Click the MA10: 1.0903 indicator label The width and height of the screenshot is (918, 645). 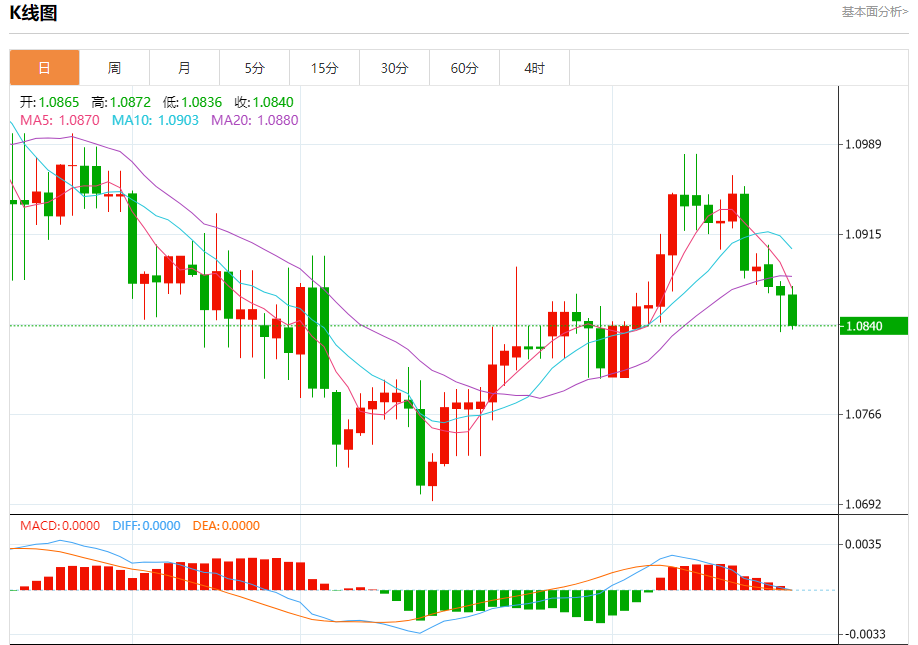155,120
